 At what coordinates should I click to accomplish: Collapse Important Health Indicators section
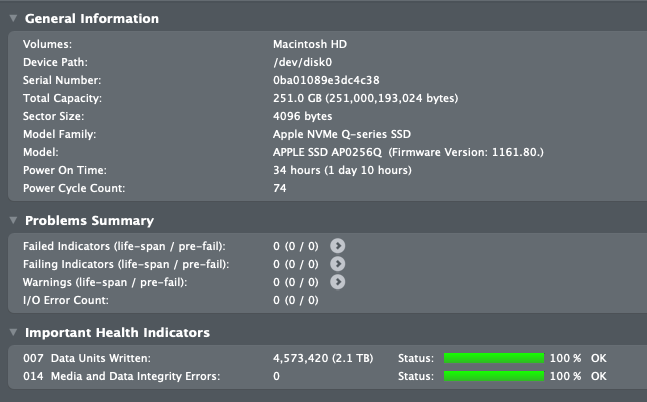coord(12,332)
